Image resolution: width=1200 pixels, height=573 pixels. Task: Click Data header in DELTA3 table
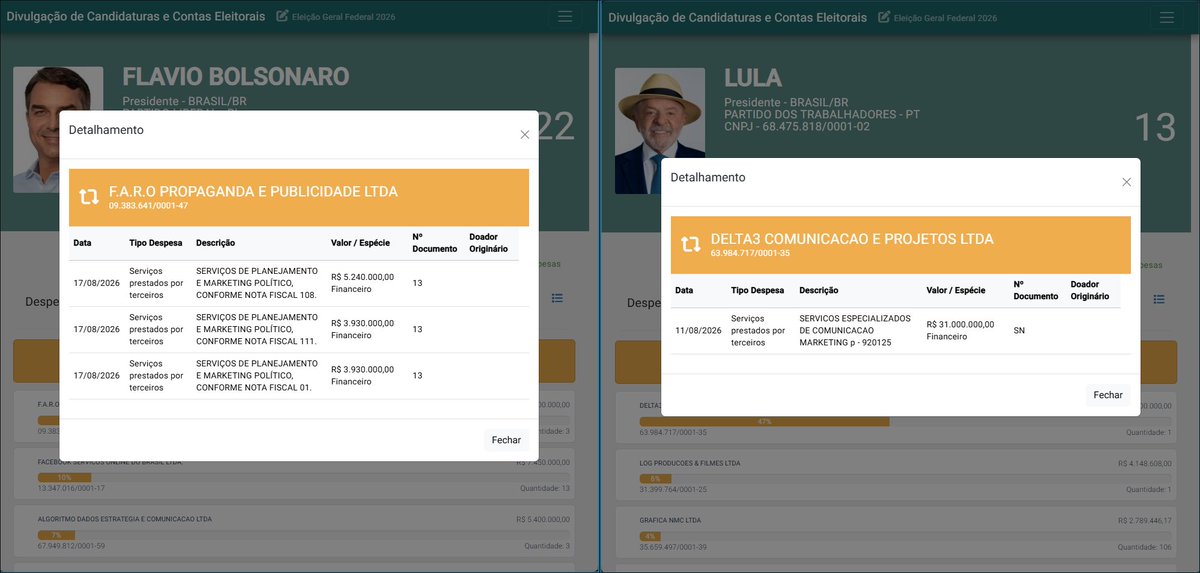(x=684, y=291)
